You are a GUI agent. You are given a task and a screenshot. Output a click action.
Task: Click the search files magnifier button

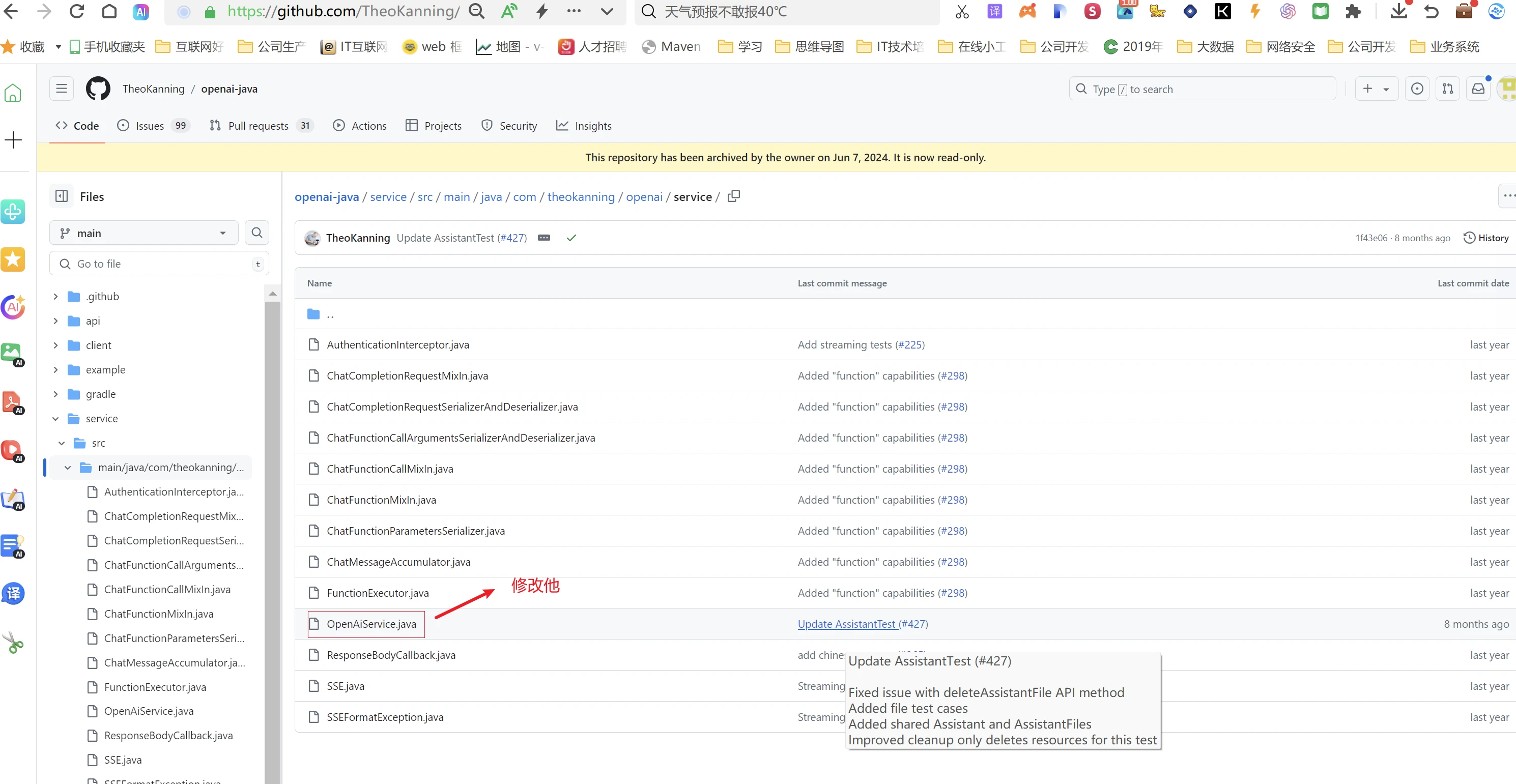coord(256,233)
